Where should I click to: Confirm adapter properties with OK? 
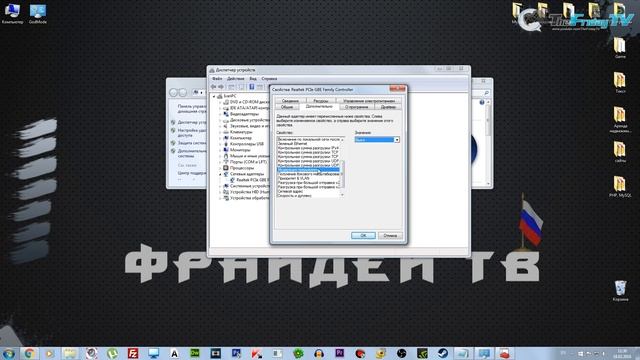coord(363,236)
